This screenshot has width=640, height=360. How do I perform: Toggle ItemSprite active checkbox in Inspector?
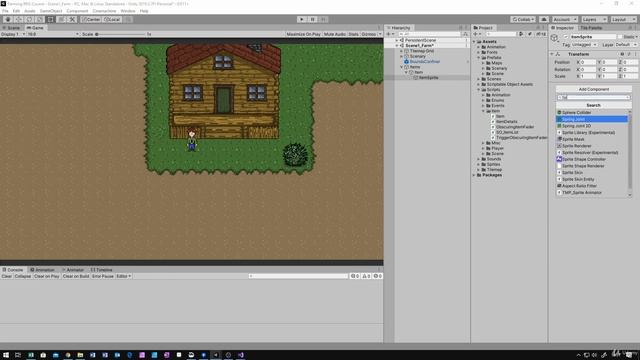(566, 37)
